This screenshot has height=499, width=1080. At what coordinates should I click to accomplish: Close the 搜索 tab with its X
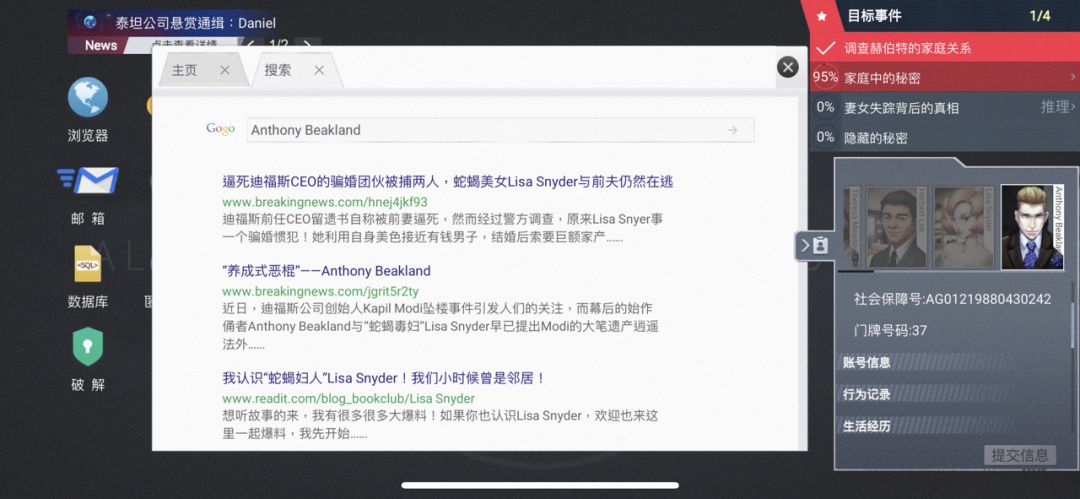click(x=319, y=70)
